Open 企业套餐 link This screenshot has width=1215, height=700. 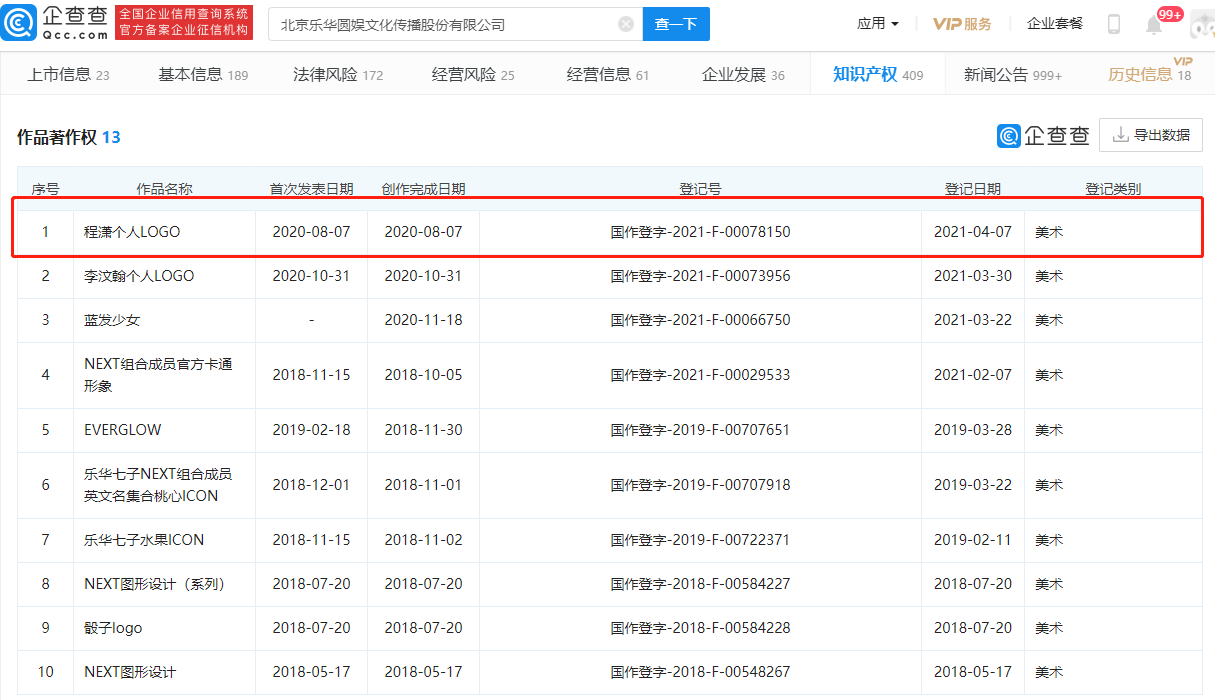point(1055,24)
